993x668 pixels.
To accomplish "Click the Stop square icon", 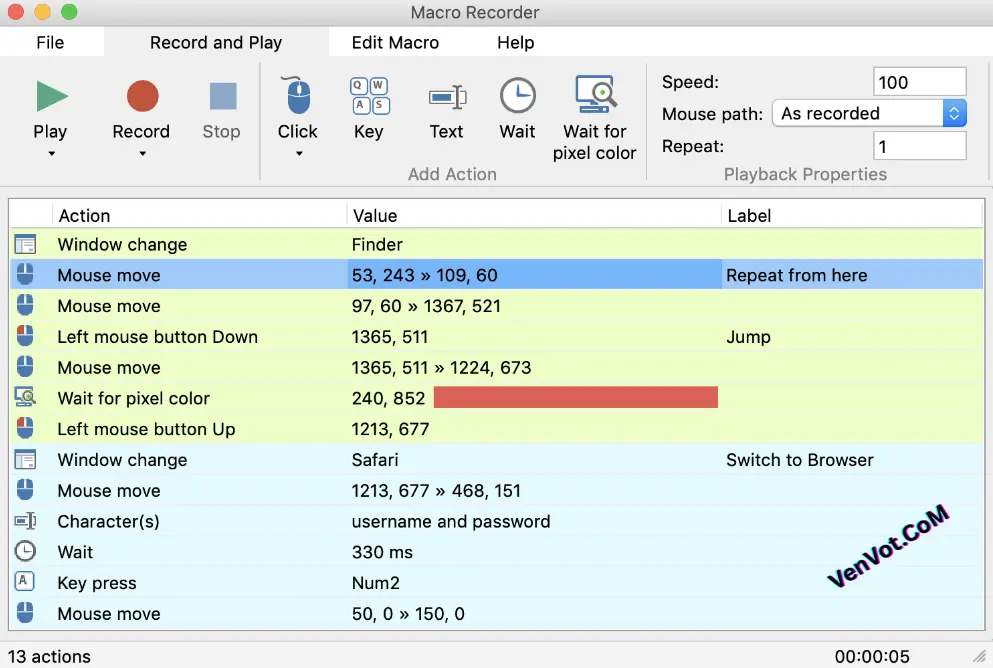I will point(223,96).
